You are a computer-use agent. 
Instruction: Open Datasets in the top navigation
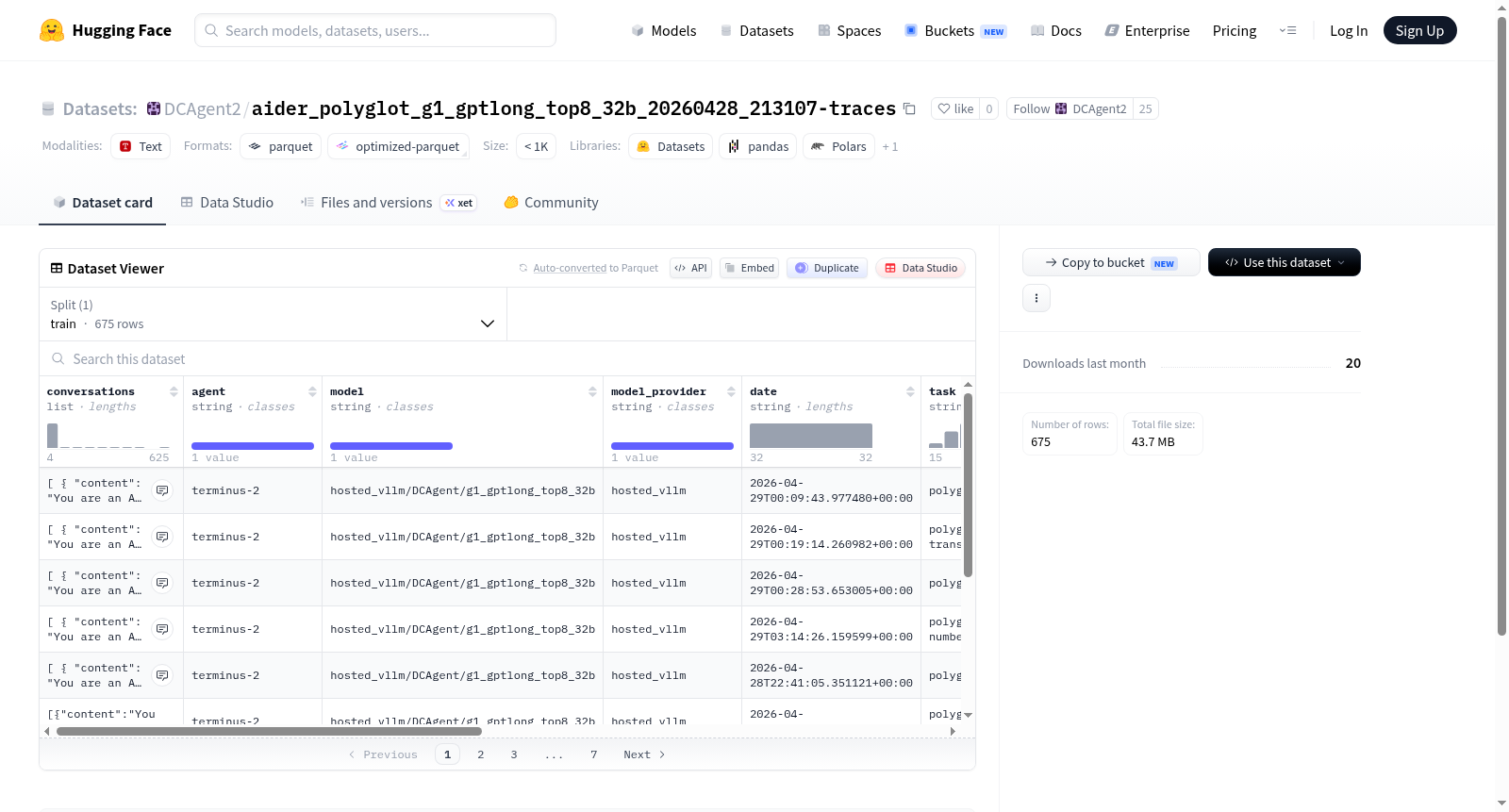pyautogui.click(x=756, y=30)
